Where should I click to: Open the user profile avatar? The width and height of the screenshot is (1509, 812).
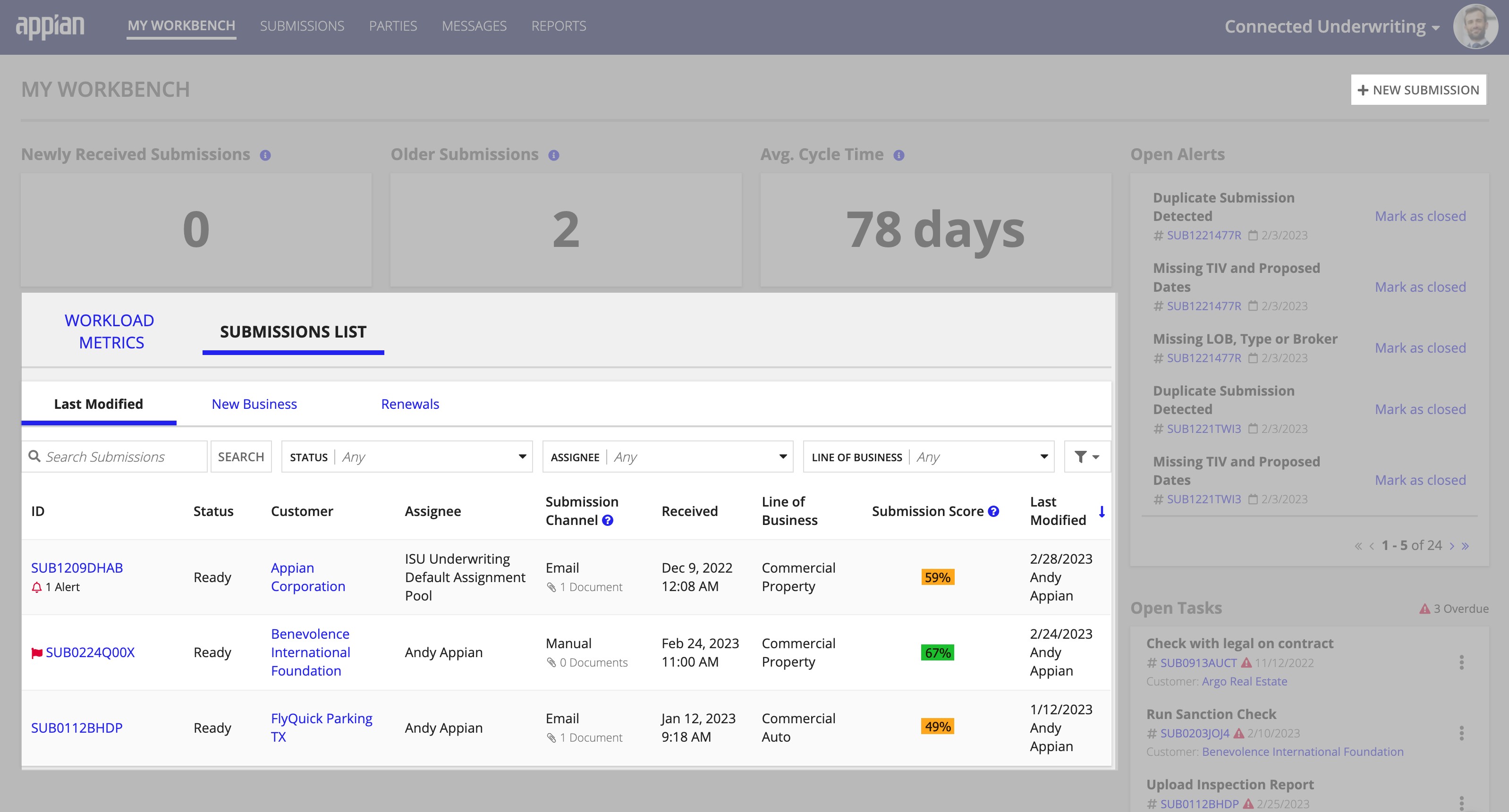(x=1475, y=26)
